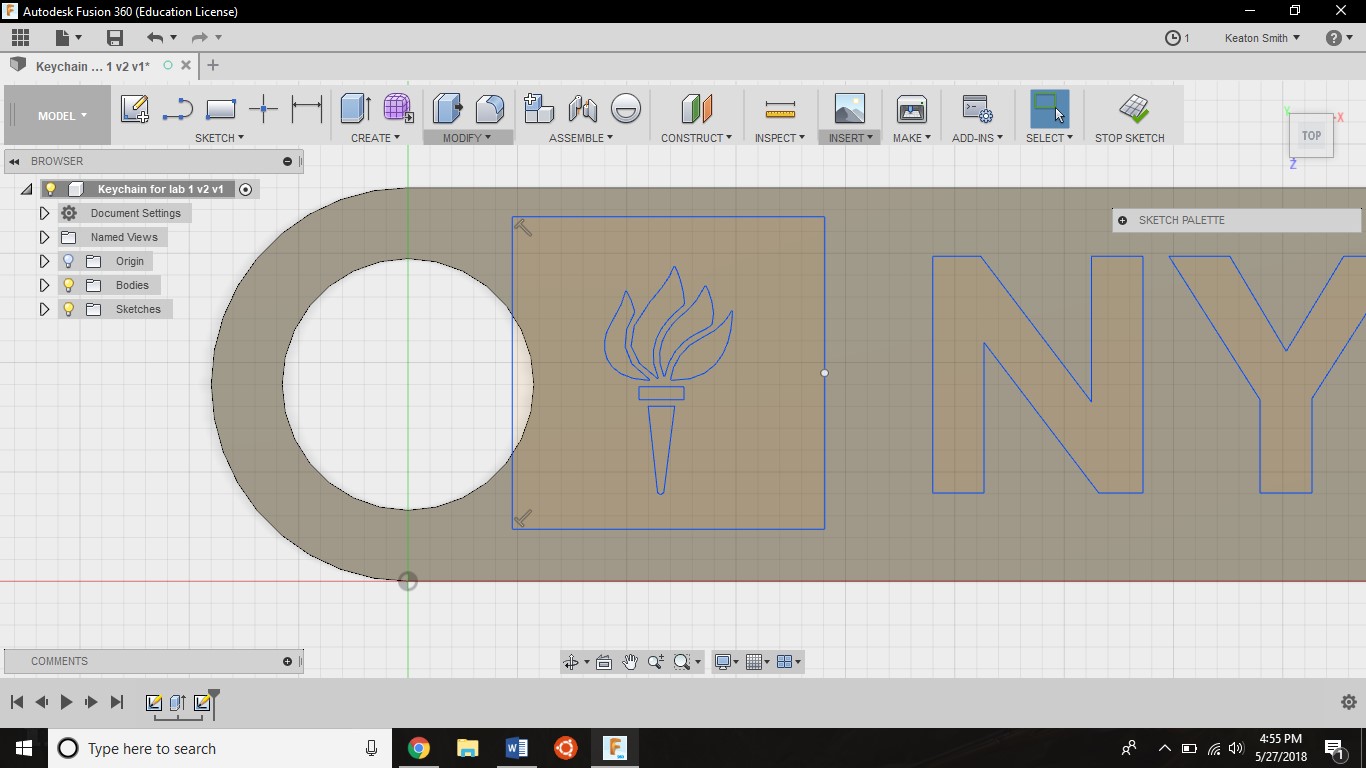
Task: Click the Scripts and Add-Ins icon
Action: click(x=977, y=108)
